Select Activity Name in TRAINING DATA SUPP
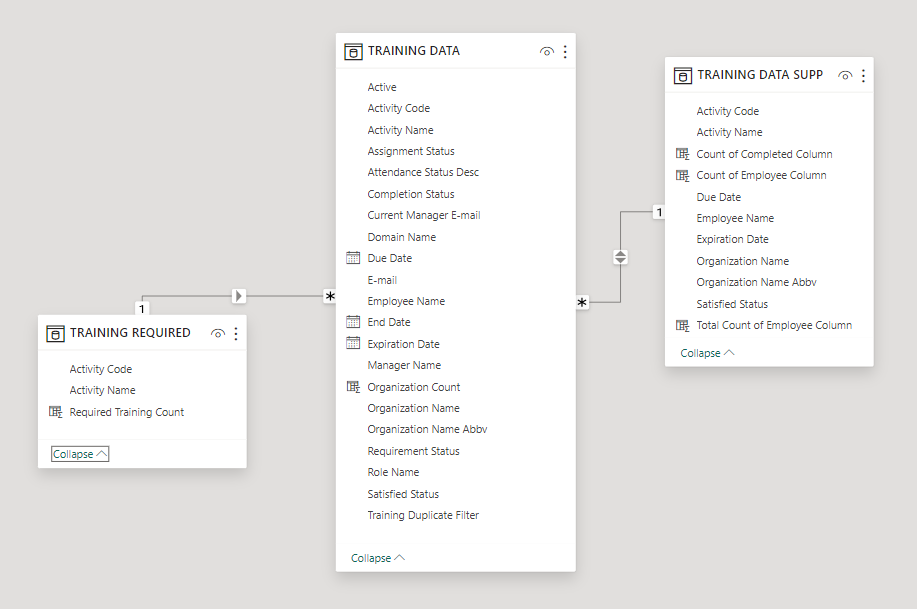 [729, 132]
